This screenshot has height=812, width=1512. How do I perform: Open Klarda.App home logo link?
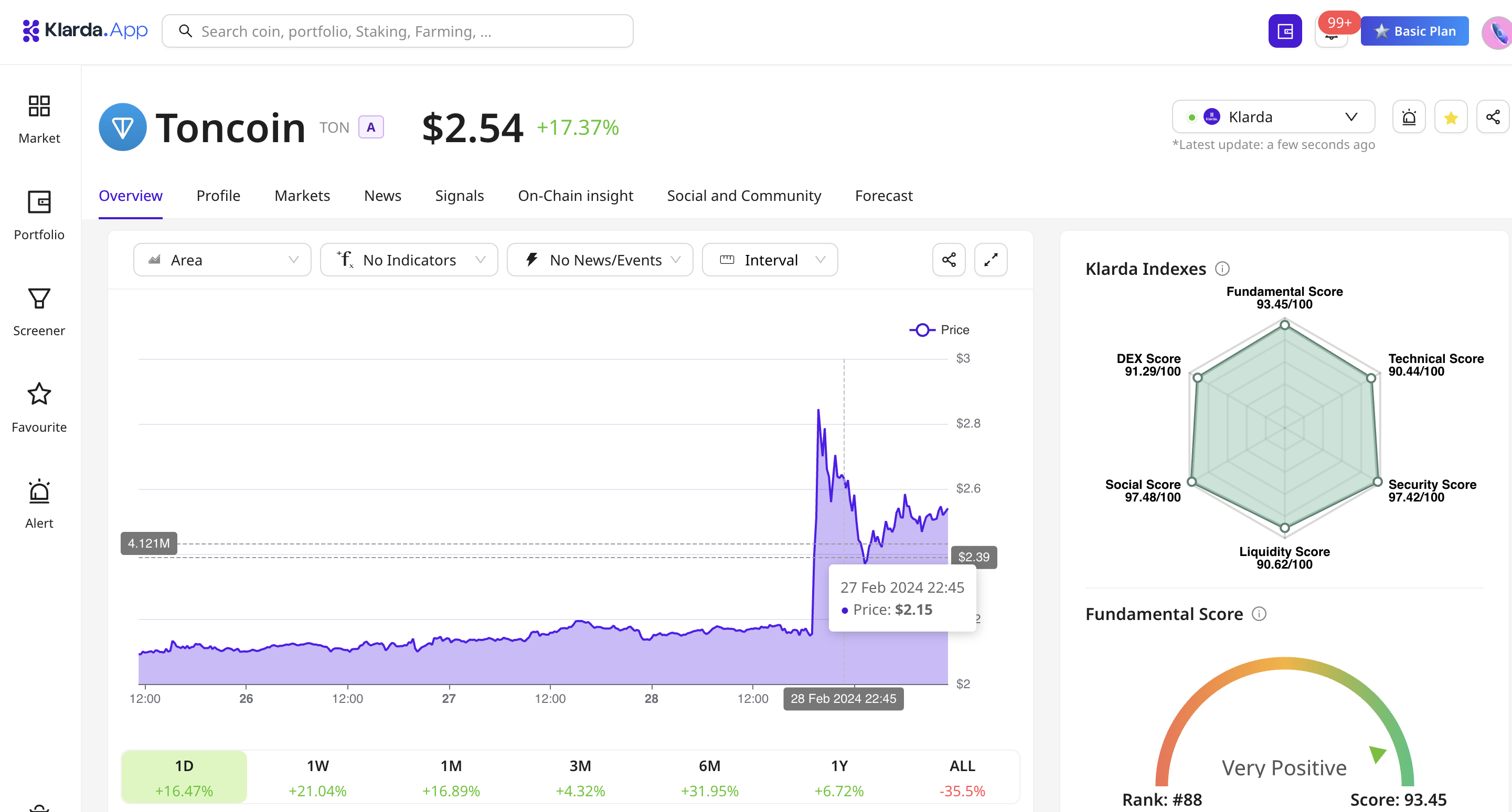click(85, 30)
